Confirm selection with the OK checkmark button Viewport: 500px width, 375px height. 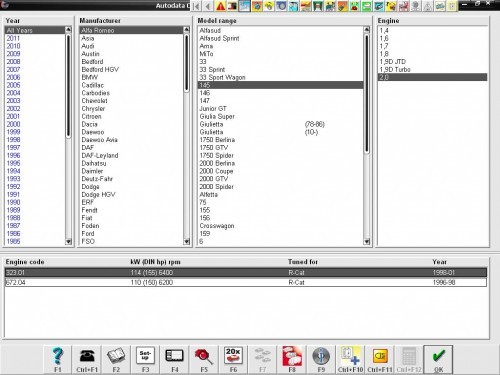(438, 359)
